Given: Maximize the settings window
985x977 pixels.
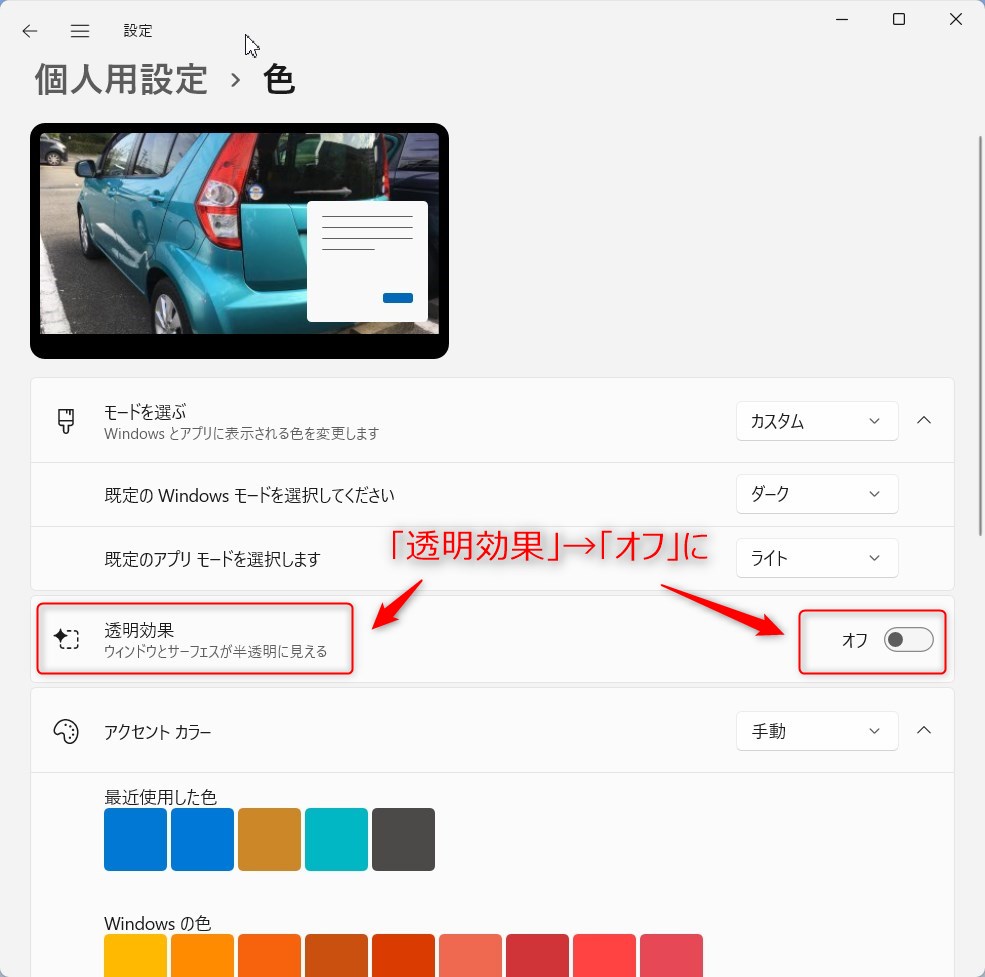Looking at the screenshot, I should [899, 19].
